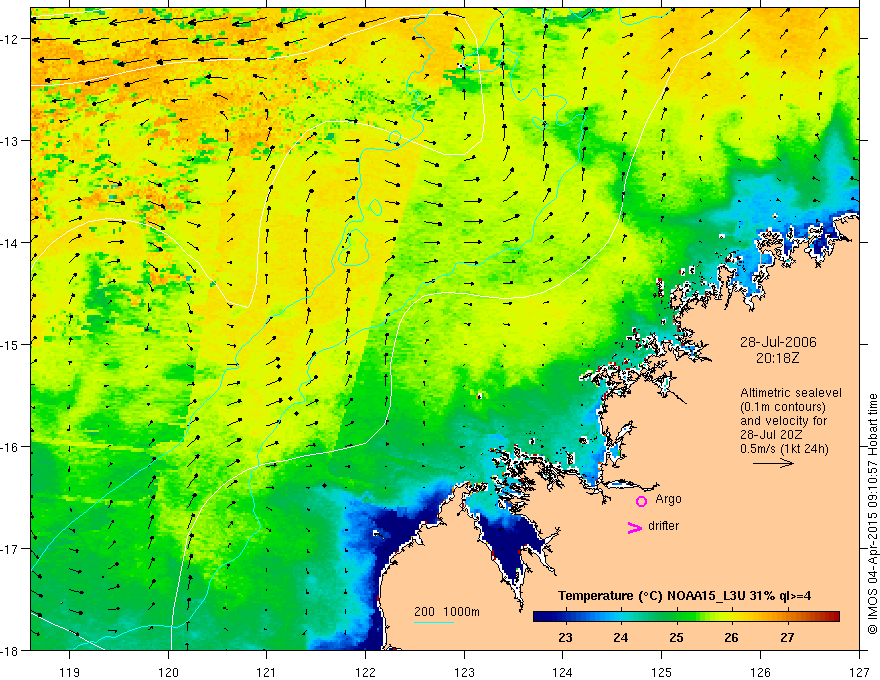Click the -13 latitude axis label

10,141
